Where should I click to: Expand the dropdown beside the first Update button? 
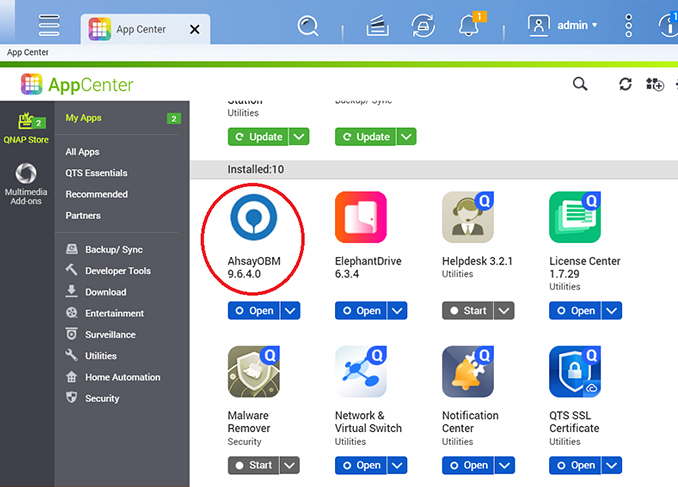(299, 137)
